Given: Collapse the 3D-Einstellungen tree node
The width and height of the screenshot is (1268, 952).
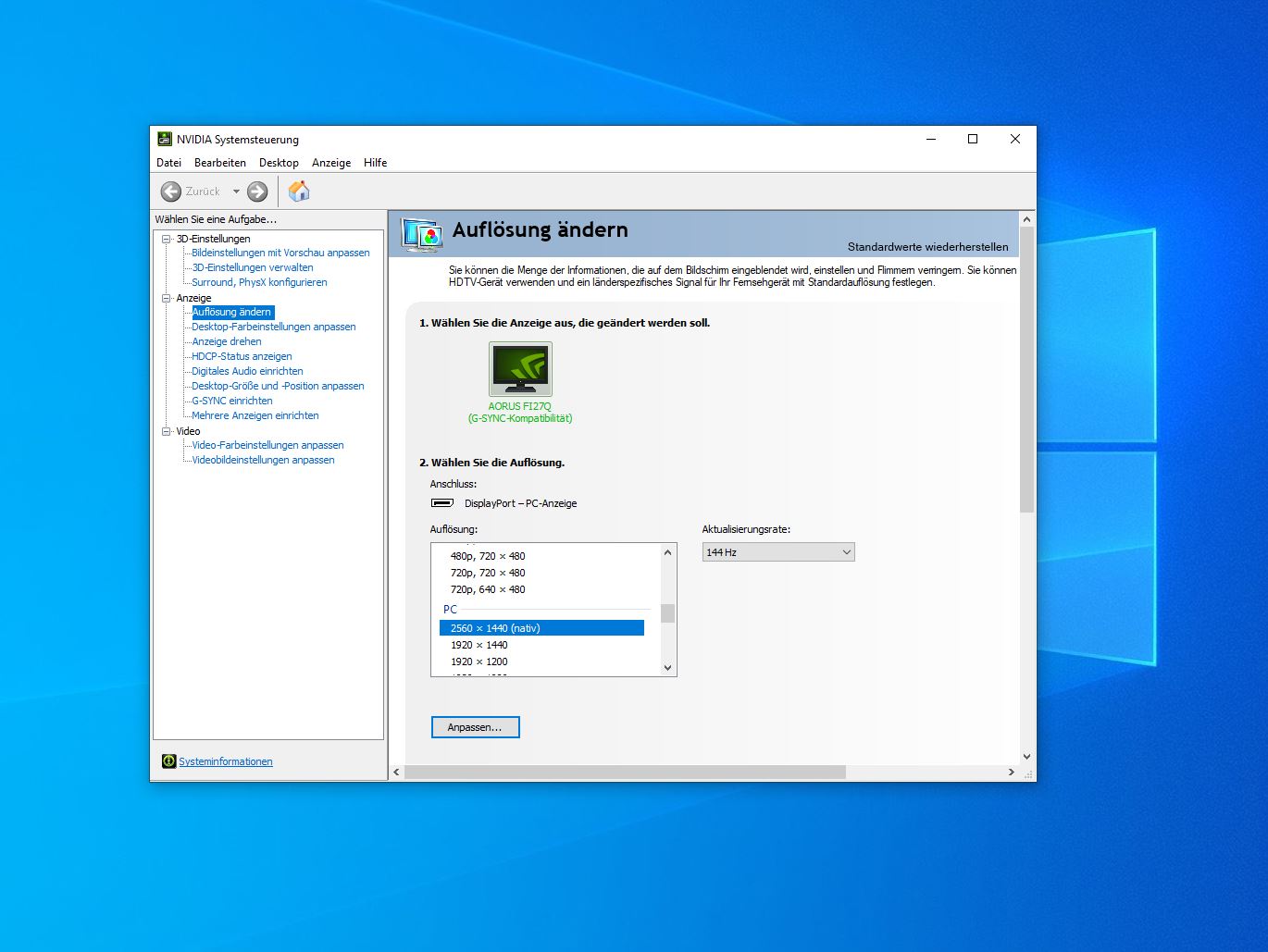Looking at the screenshot, I should [167, 239].
